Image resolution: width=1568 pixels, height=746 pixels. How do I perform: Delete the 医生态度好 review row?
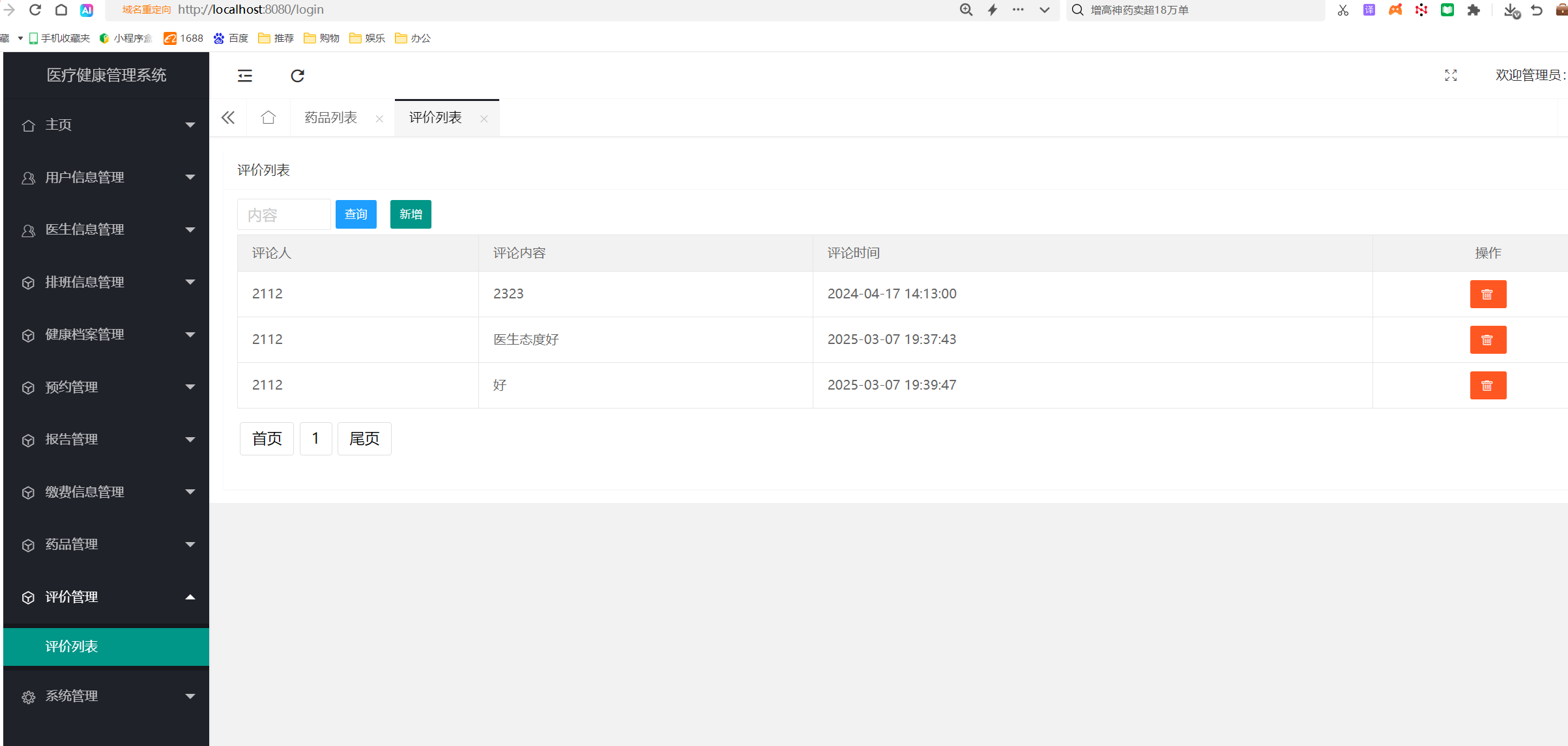[x=1487, y=339]
